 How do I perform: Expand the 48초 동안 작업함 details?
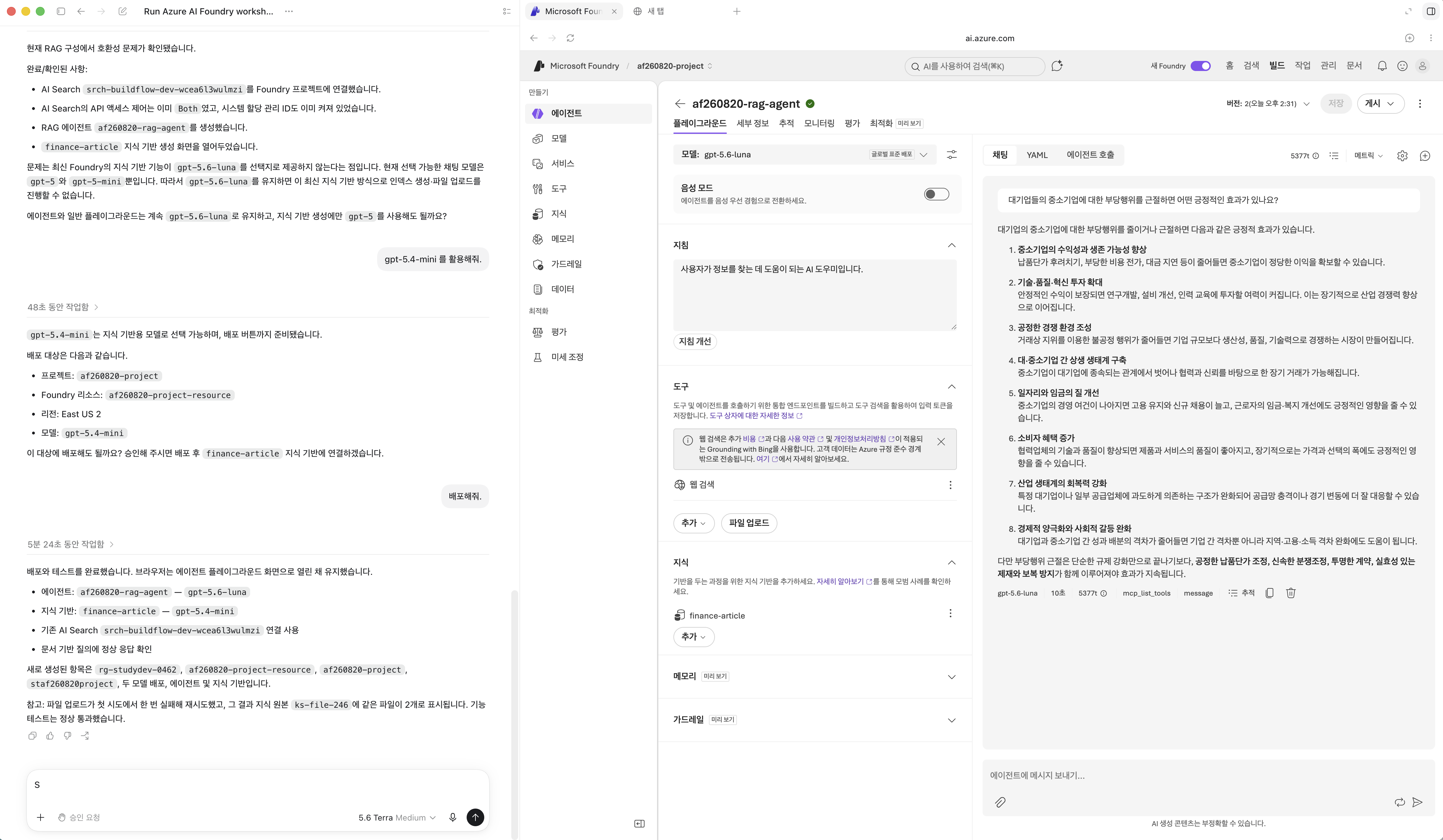pyautogui.click(x=63, y=308)
